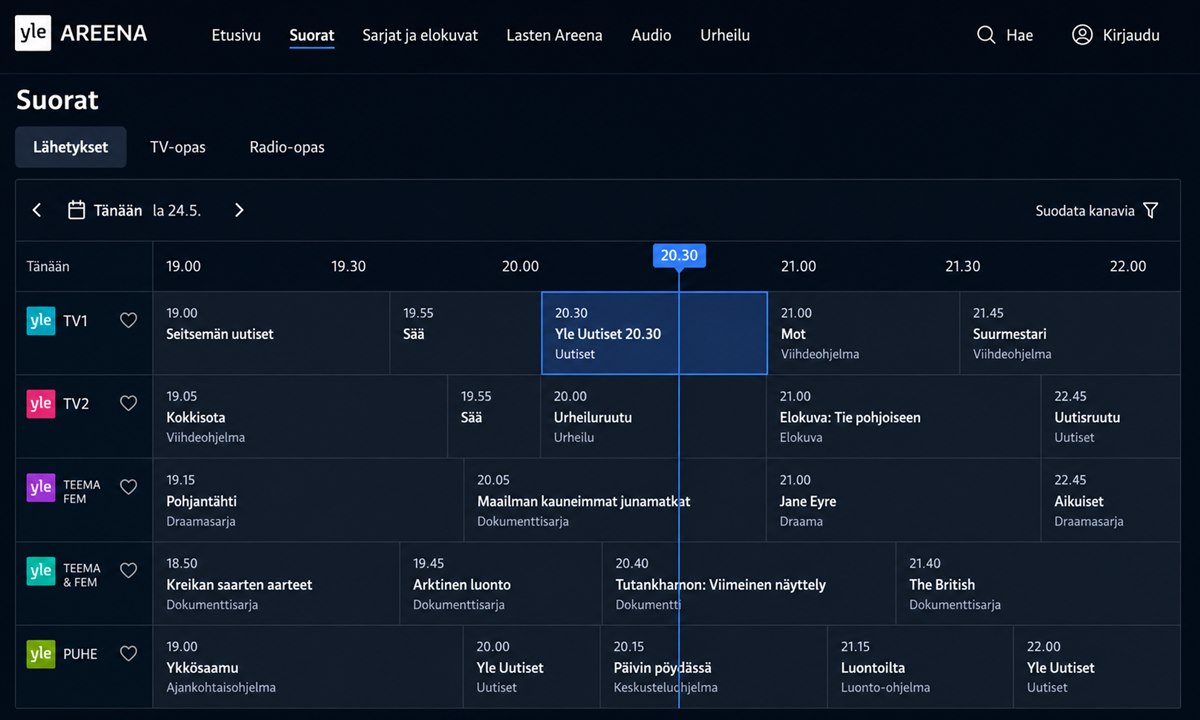Image resolution: width=1200 pixels, height=720 pixels.
Task: Favorite TV1 channel with heart
Action: 128,320
